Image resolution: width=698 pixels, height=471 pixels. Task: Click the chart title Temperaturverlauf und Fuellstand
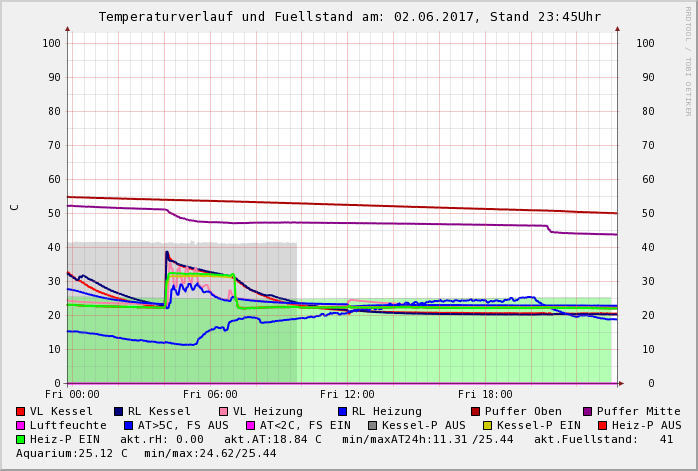click(349, 17)
